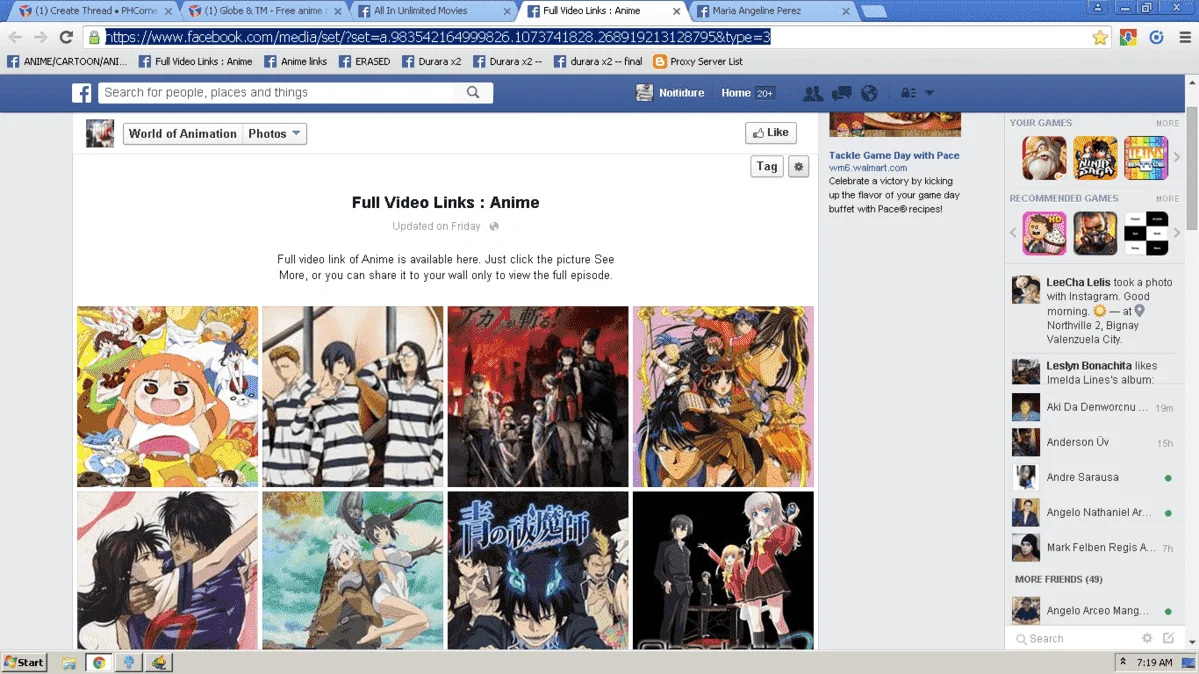Screen dimensions: 1199x674
Task: Click the Tag button
Action: (x=767, y=166)
